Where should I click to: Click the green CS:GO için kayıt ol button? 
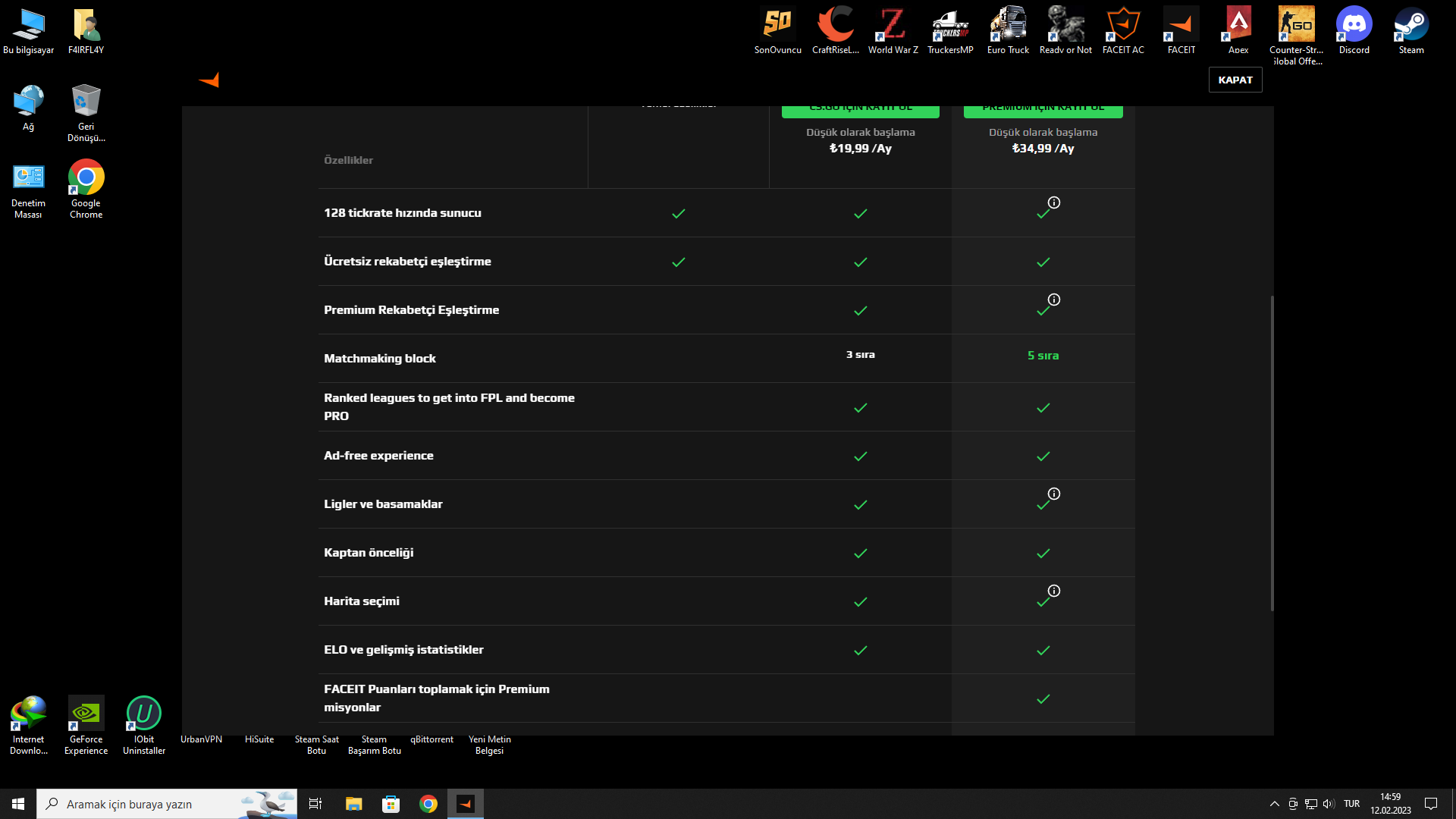tap(860, 111)
